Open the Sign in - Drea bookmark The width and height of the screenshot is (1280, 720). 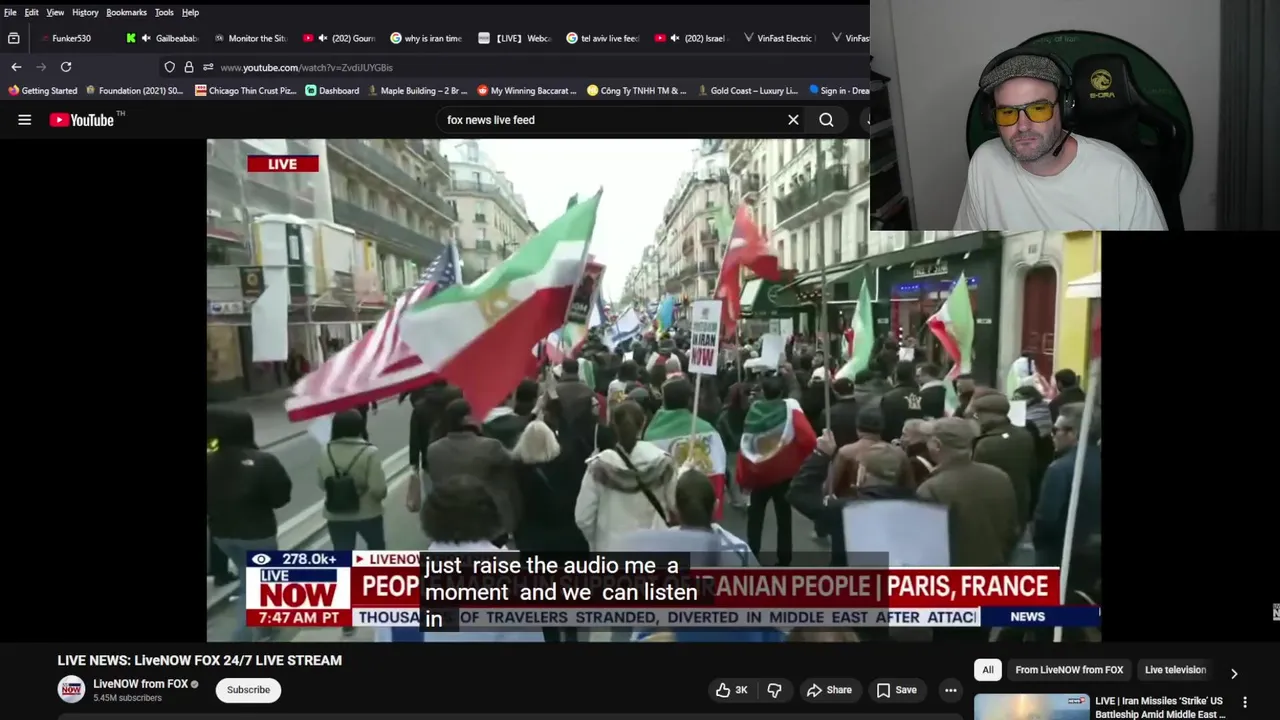[838, 90]
